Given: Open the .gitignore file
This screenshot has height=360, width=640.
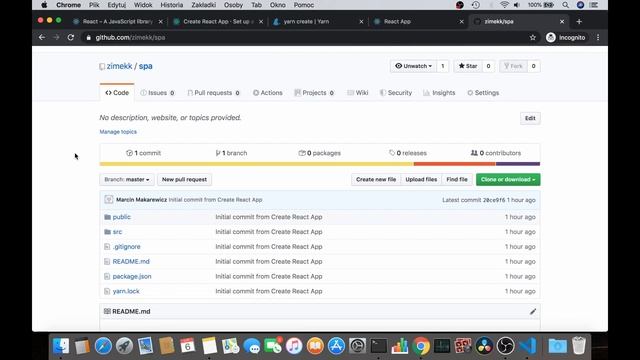Looking at the screenshot, I should click(x=127, y=247).
